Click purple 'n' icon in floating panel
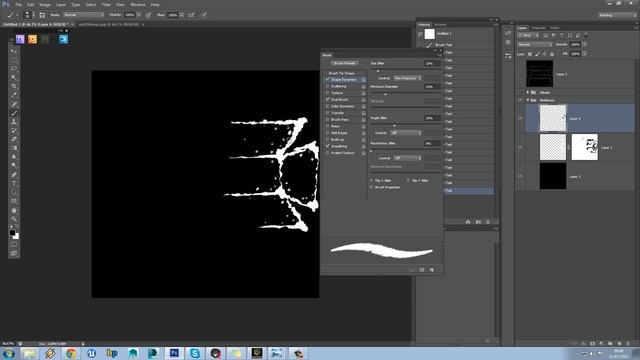The image size is (640, 360). tap(20, 39)
